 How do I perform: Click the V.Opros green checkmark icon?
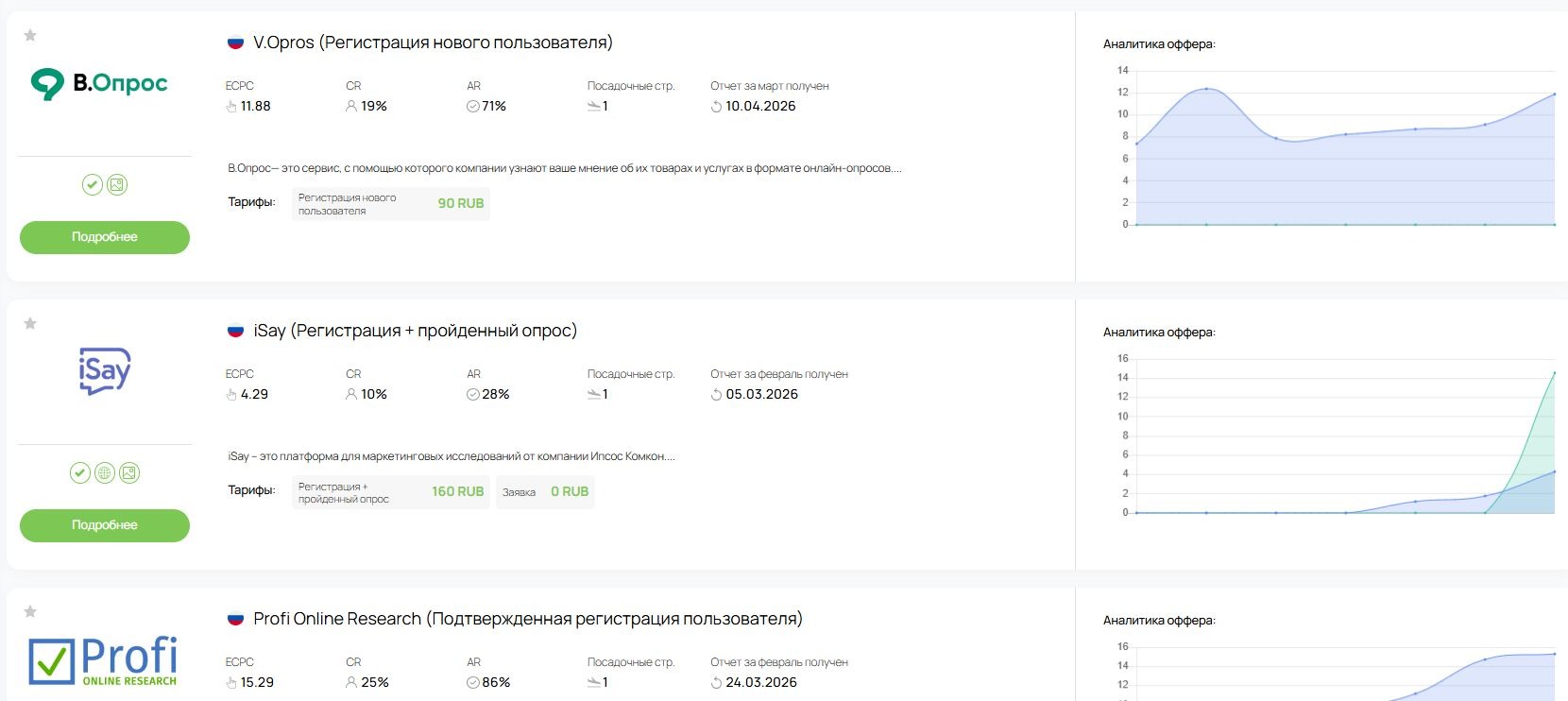92,184
